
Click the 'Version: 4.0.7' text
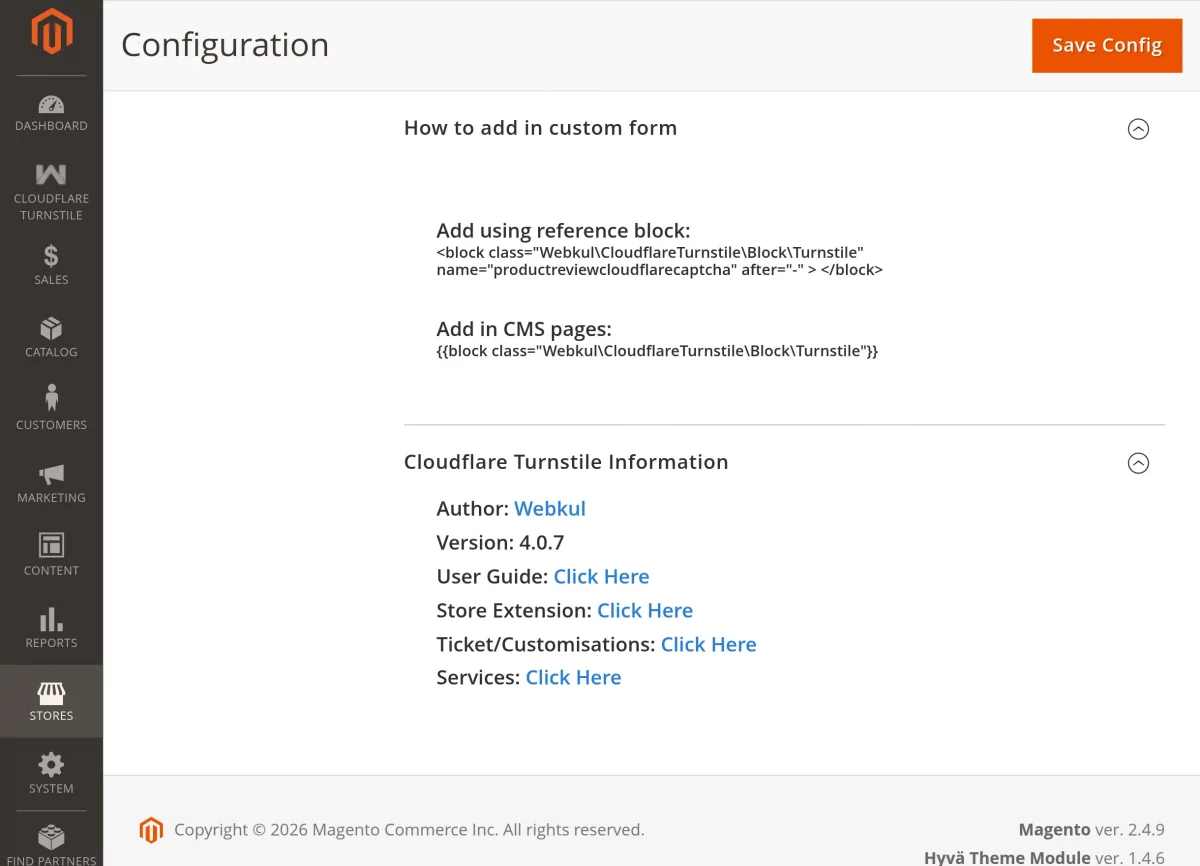tap(500, 543)
